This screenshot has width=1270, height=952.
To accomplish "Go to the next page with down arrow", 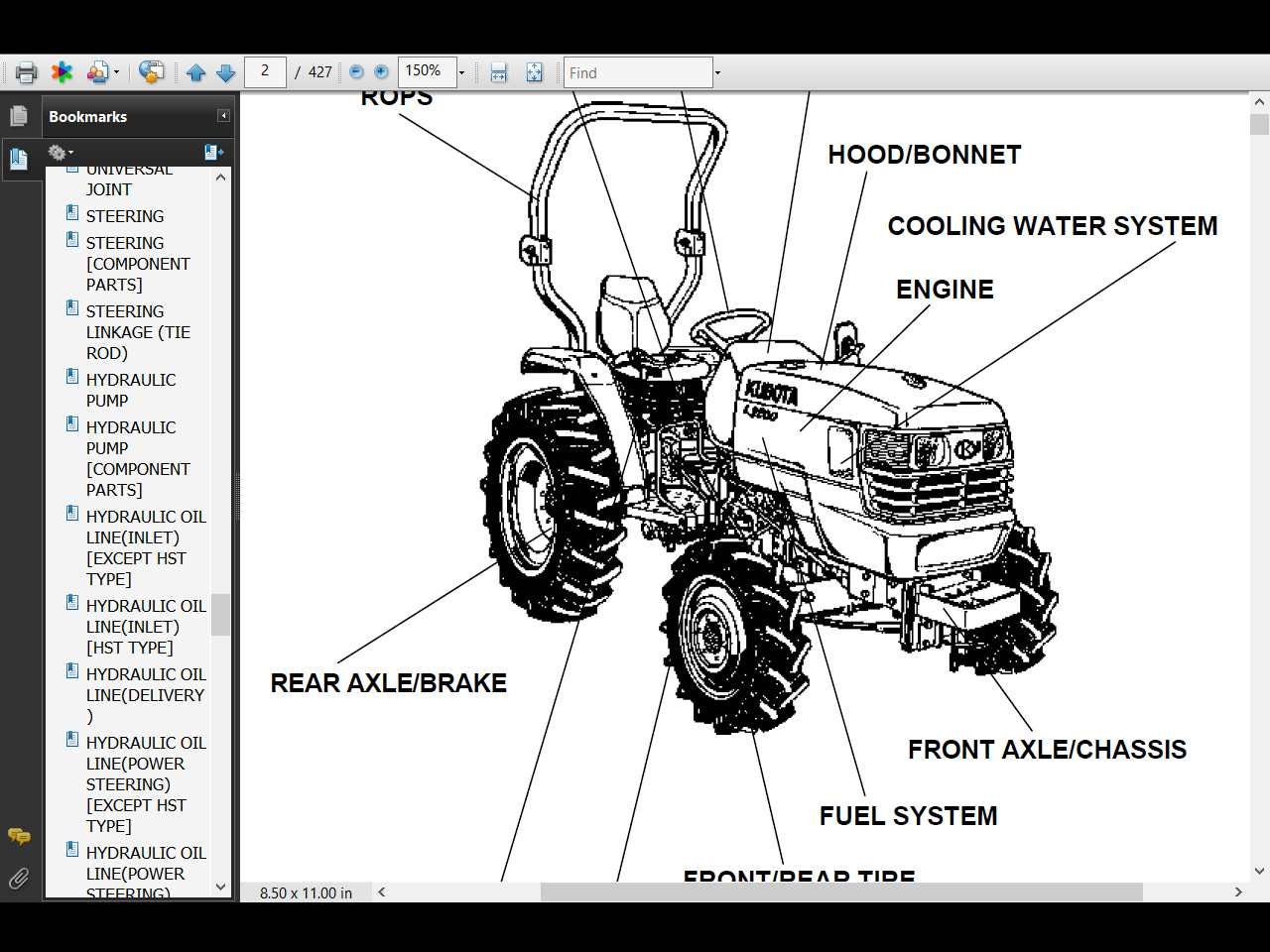I will click(x=226, y=71).
